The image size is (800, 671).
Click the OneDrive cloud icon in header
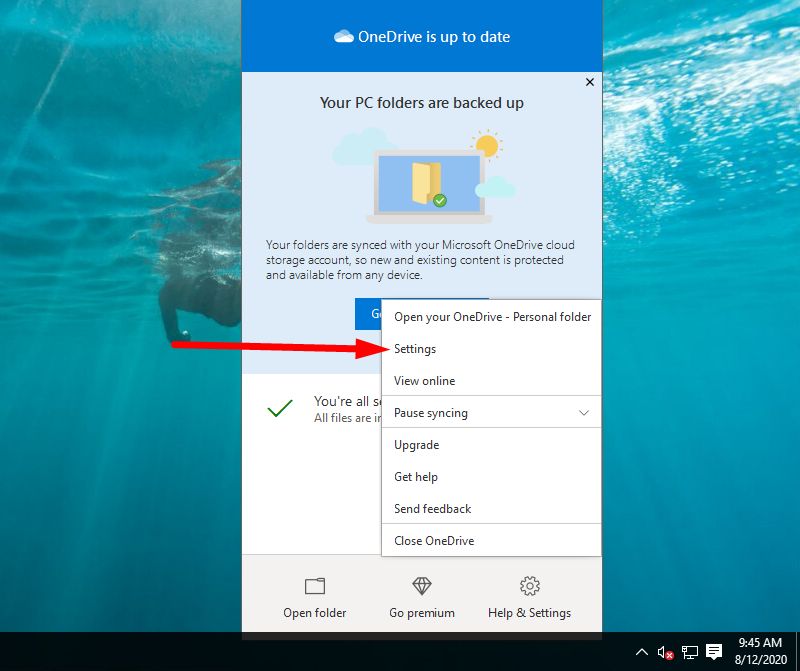pos(344,37)
